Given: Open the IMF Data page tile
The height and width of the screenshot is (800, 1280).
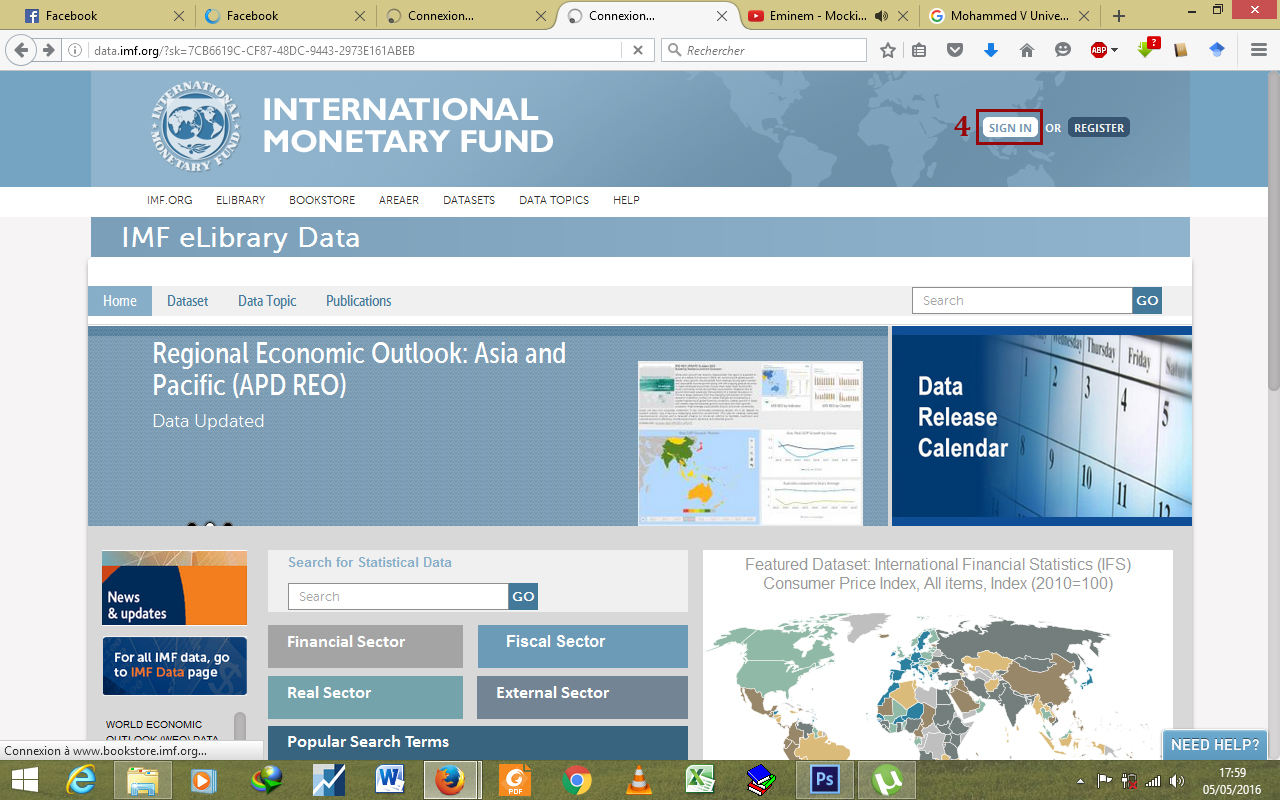Looking at the screenshot, I should click(174, 666).
